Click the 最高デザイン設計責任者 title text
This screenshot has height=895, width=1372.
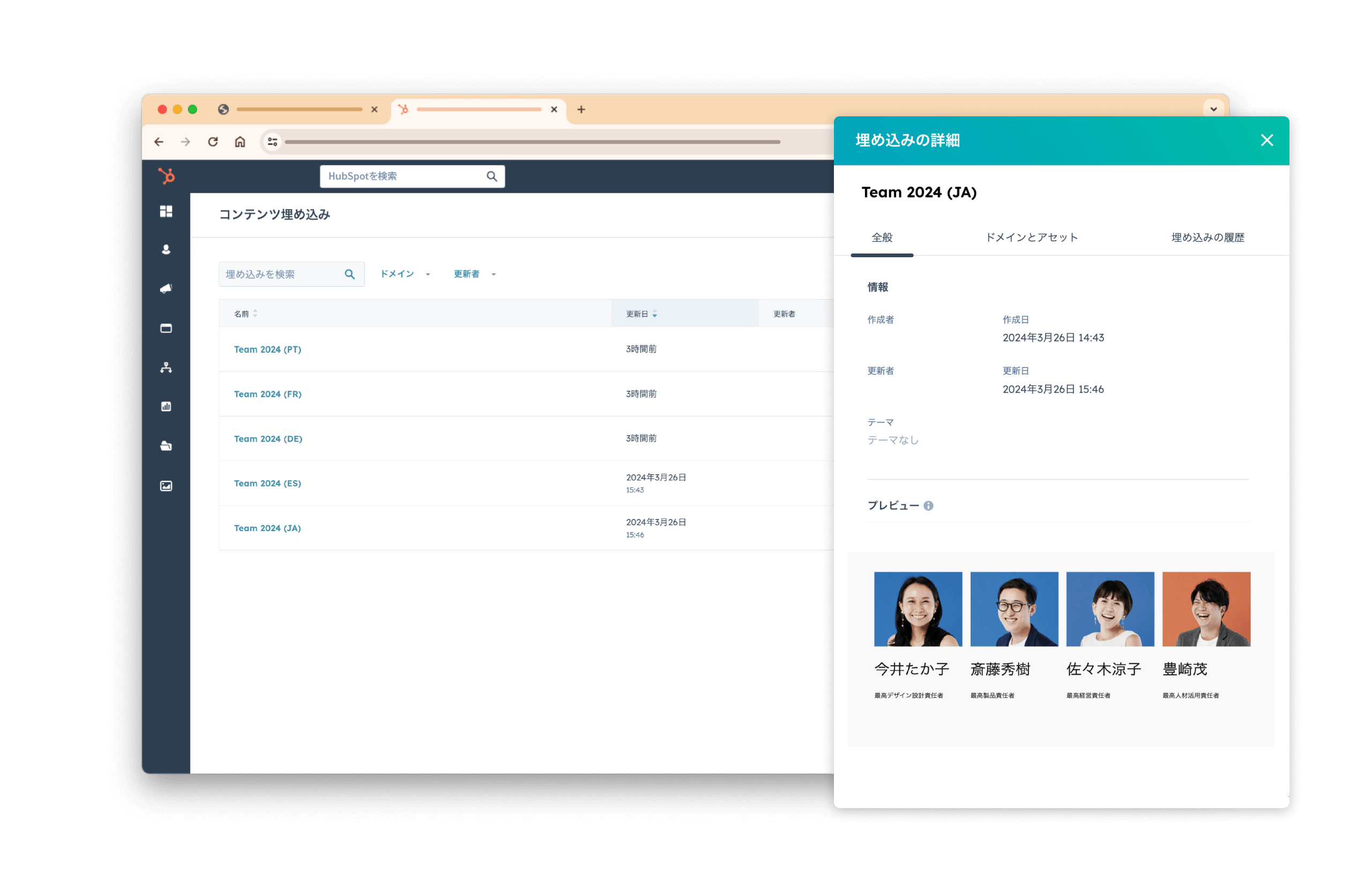coord(909,696)
